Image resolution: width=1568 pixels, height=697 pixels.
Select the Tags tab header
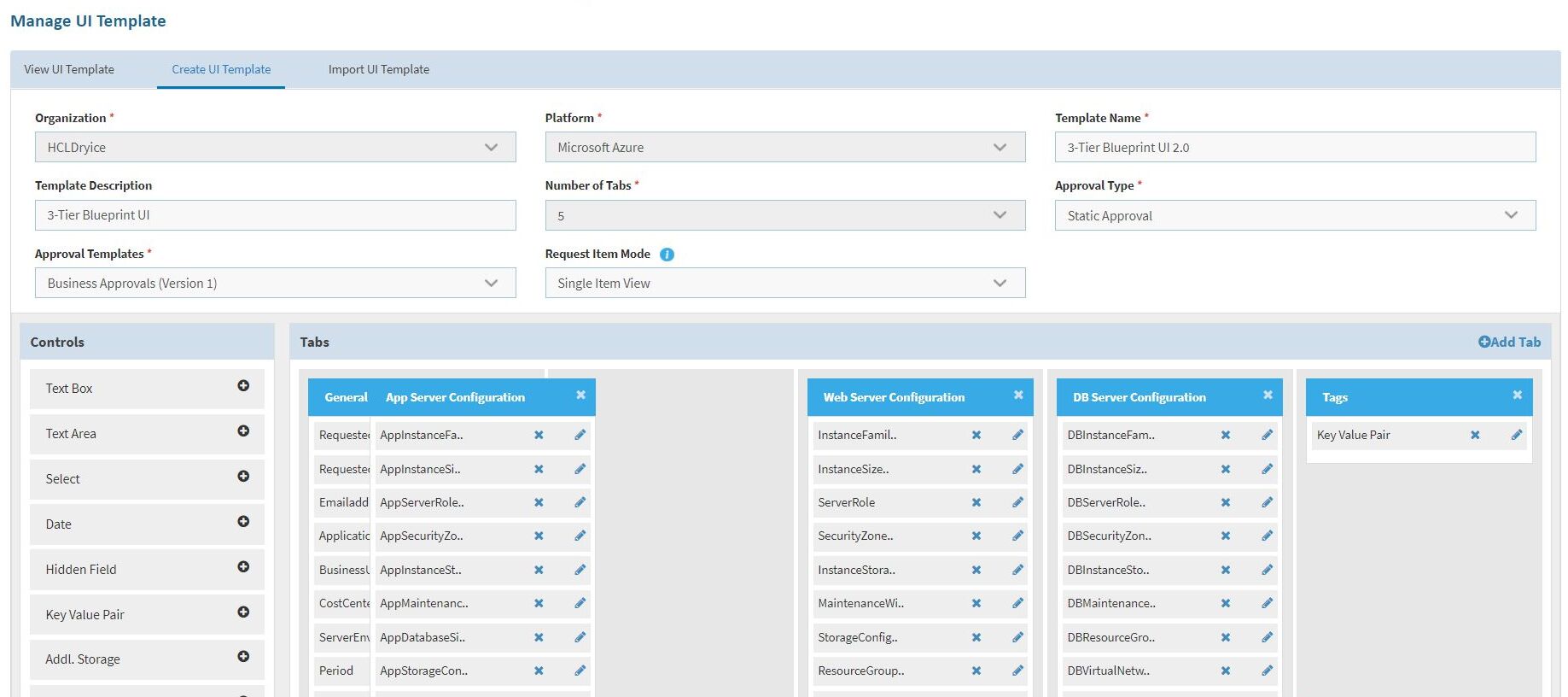(x=1335, y=397)
